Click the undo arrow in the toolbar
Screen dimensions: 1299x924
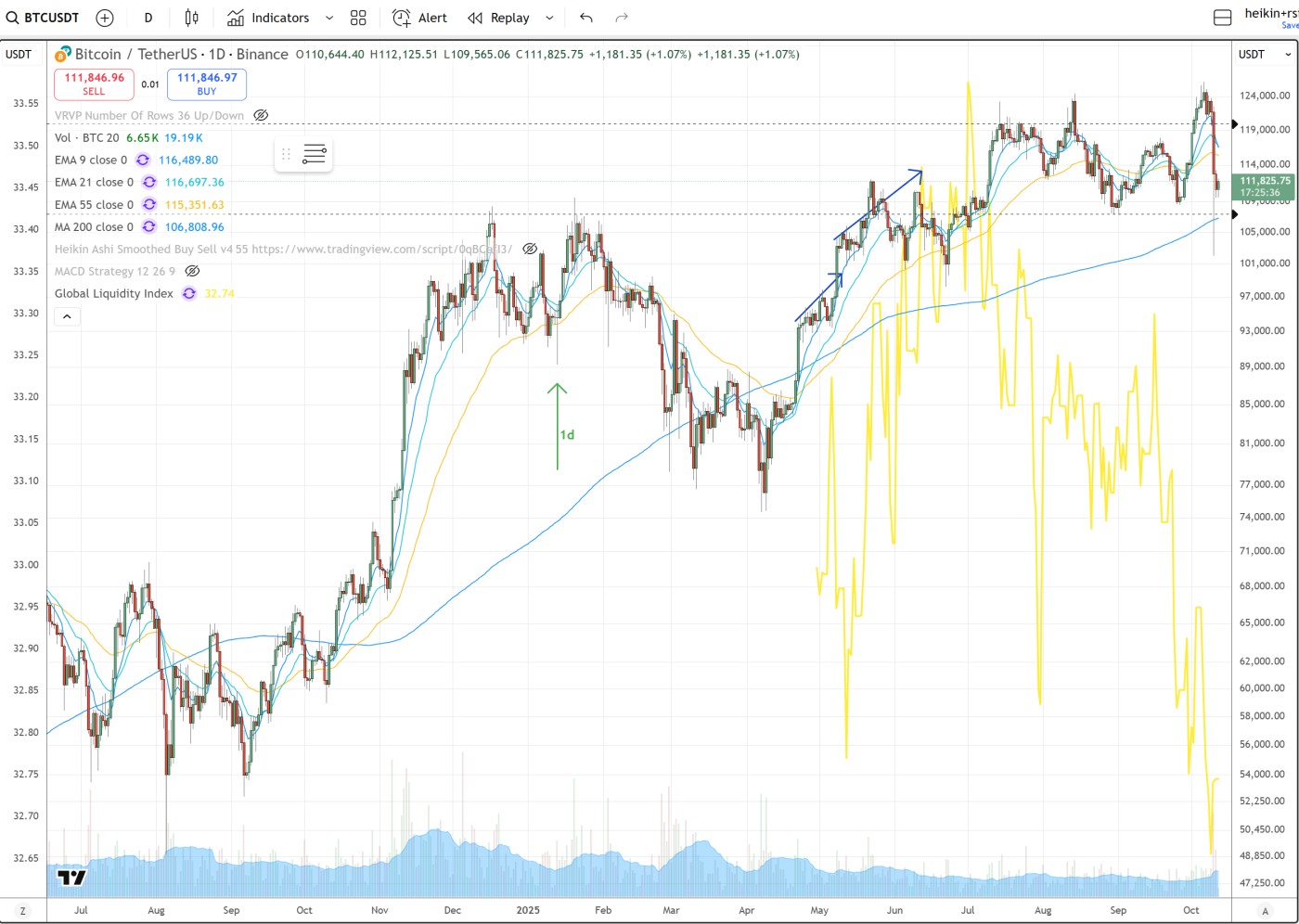point(585,18)
